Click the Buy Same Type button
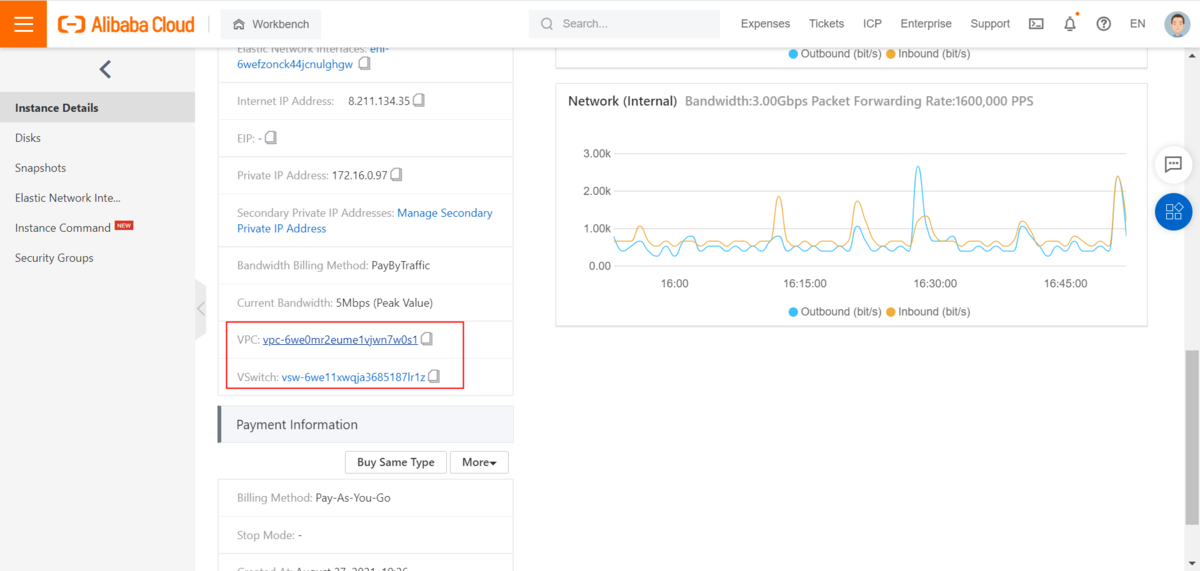Viewport: 1200px width, 571px height. [395, 462]
